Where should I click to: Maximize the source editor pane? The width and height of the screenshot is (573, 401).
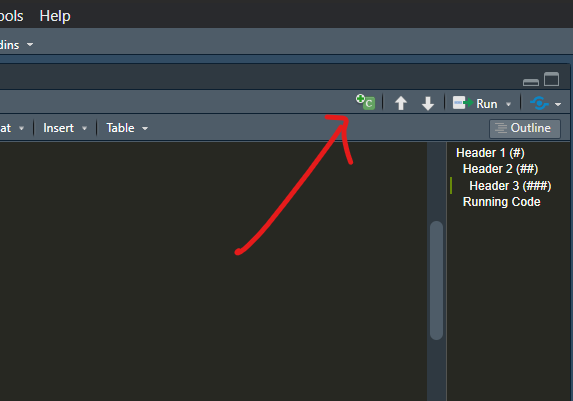click(x=551, y=79)
